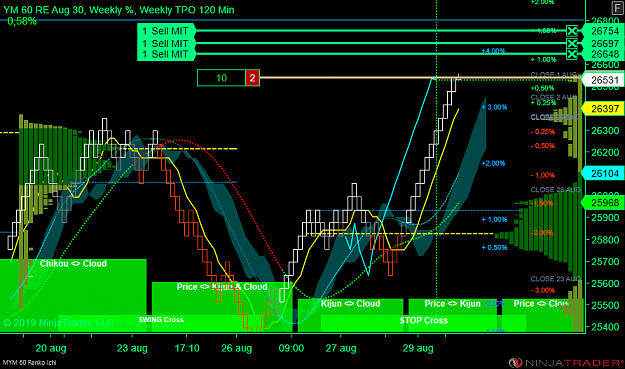Screen dimensions: 625x369
Task: Cancel the Sell MIT order at 26648
Action: tap(572, 54)
